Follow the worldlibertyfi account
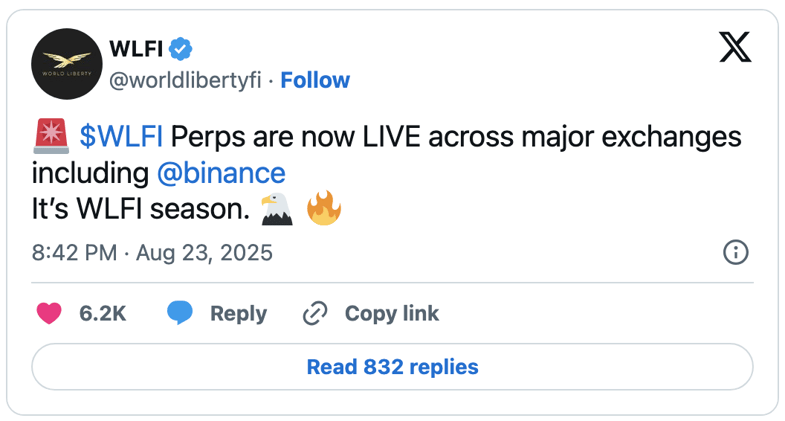Image resolution: width=785 pixels, height=421 pixels. pos(315,80)
